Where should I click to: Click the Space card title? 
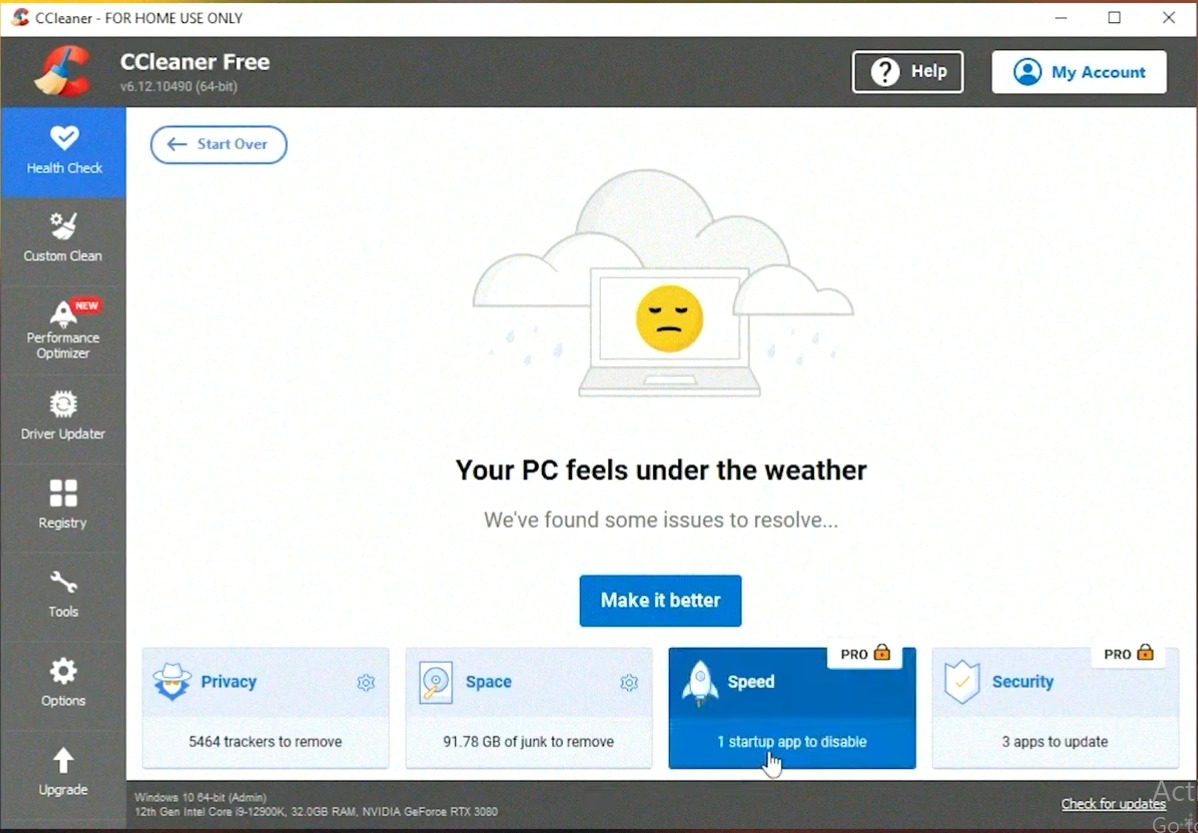pos(488,682)
